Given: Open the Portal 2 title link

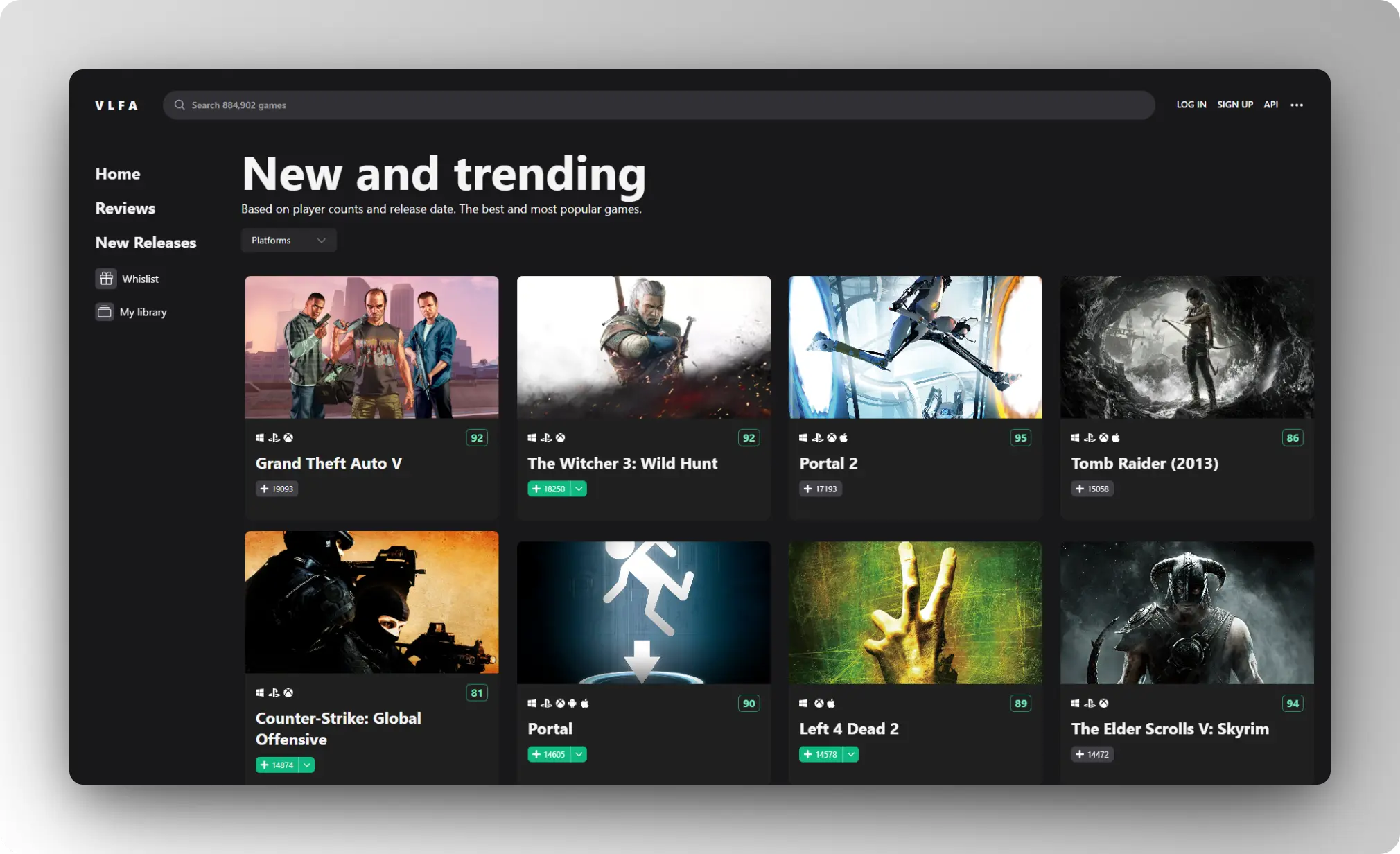Looking at the screenshot, I should (828, 463).
